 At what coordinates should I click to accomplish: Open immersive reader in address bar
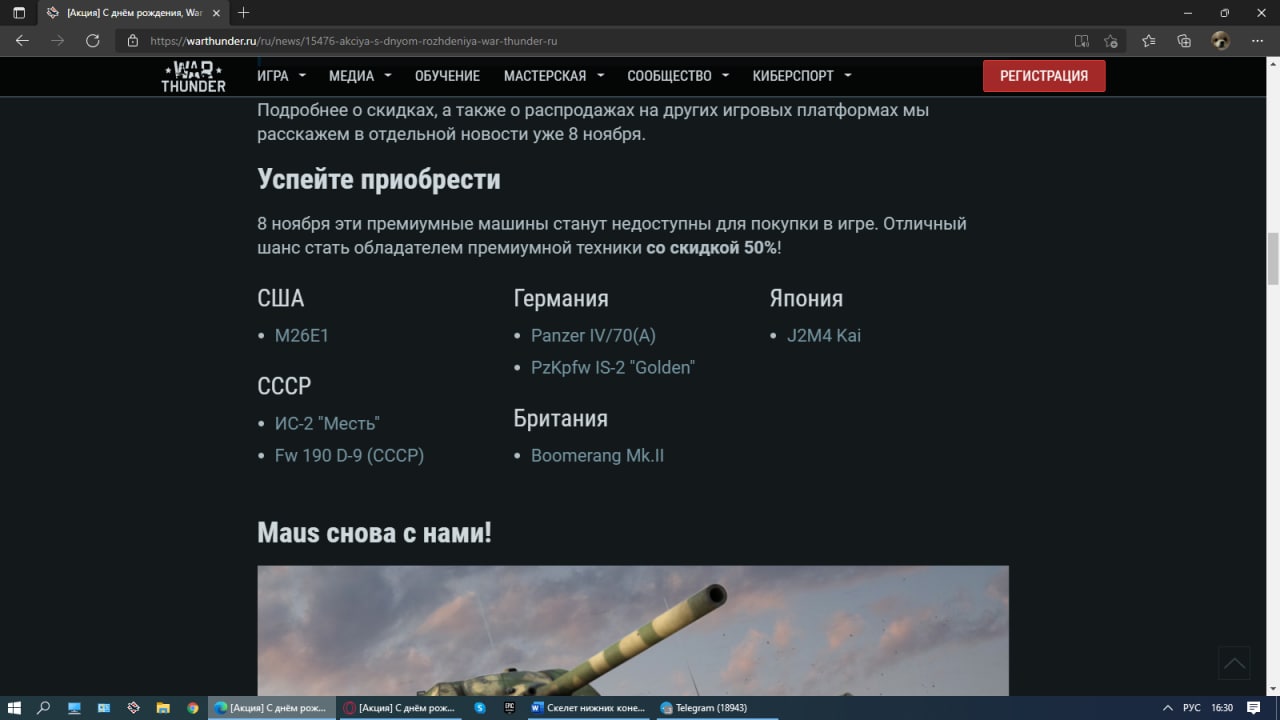[x=1081, y=41]
